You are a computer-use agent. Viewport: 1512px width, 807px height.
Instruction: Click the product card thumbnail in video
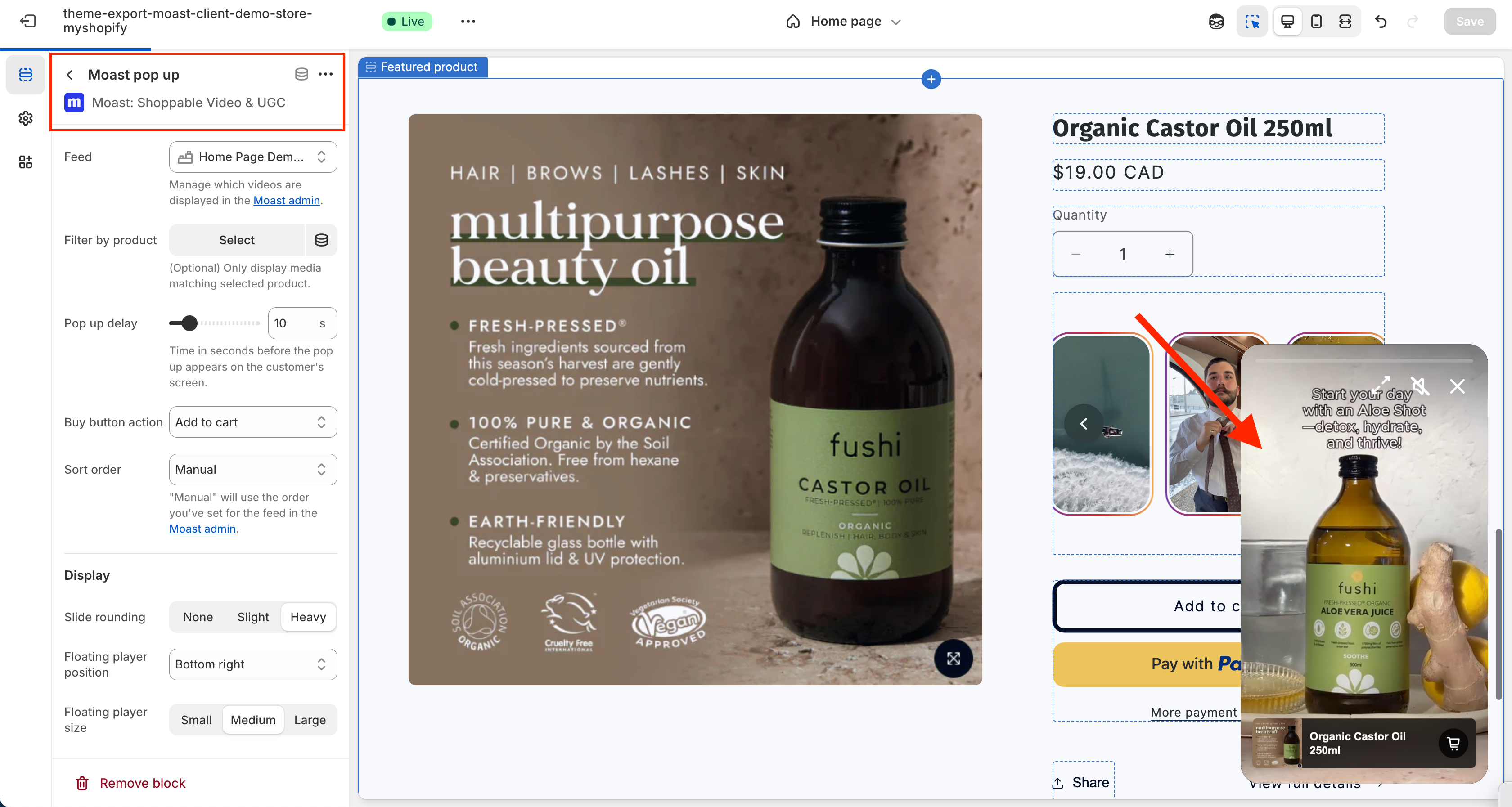(1277, 743)
